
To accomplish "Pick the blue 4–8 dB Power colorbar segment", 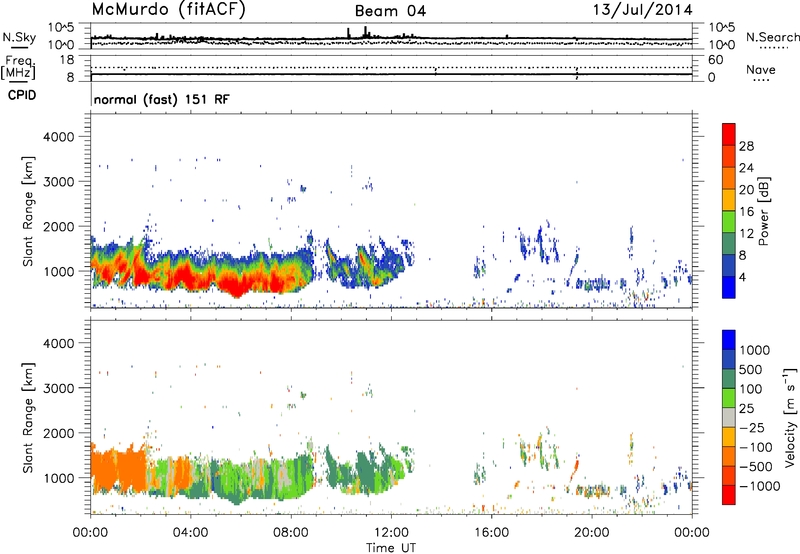I will click(729, 265).
